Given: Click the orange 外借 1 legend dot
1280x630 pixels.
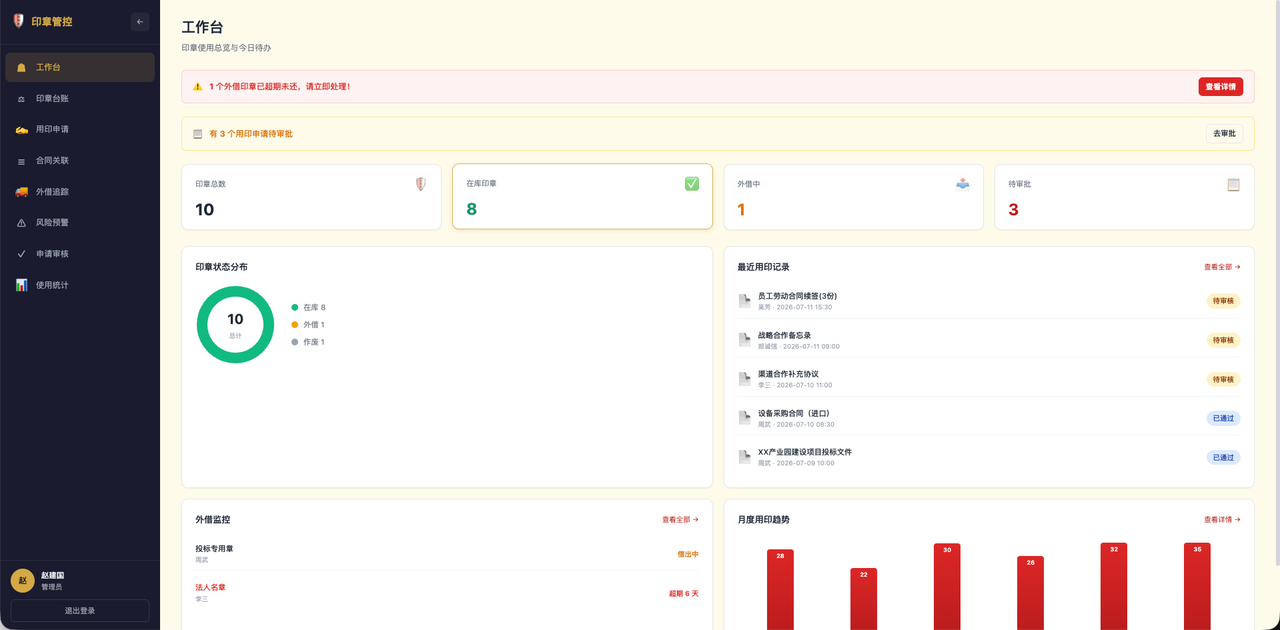Looking at the screenshot, I should (295, 325).
